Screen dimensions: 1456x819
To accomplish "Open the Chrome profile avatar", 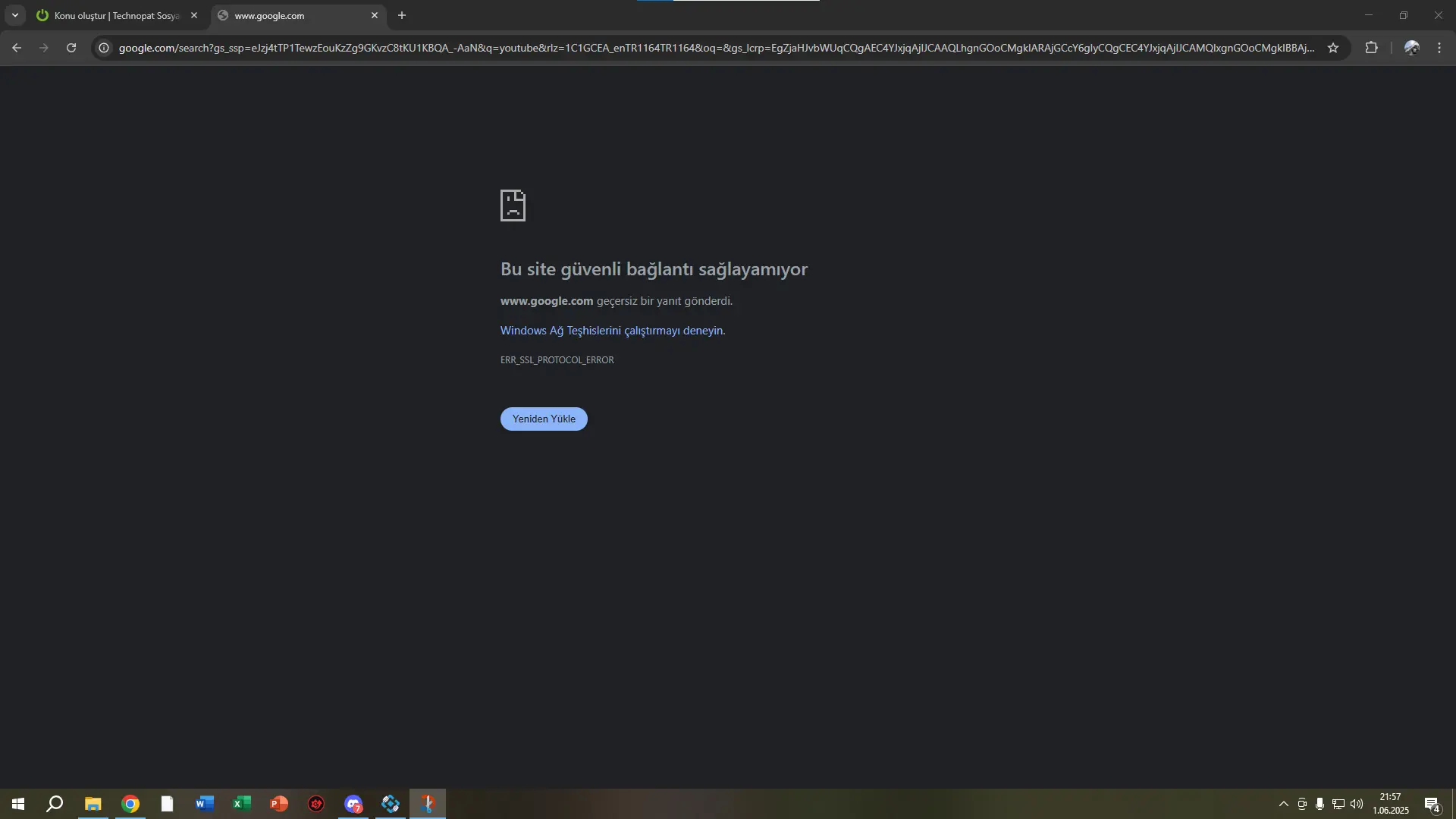I will 1412,48.
